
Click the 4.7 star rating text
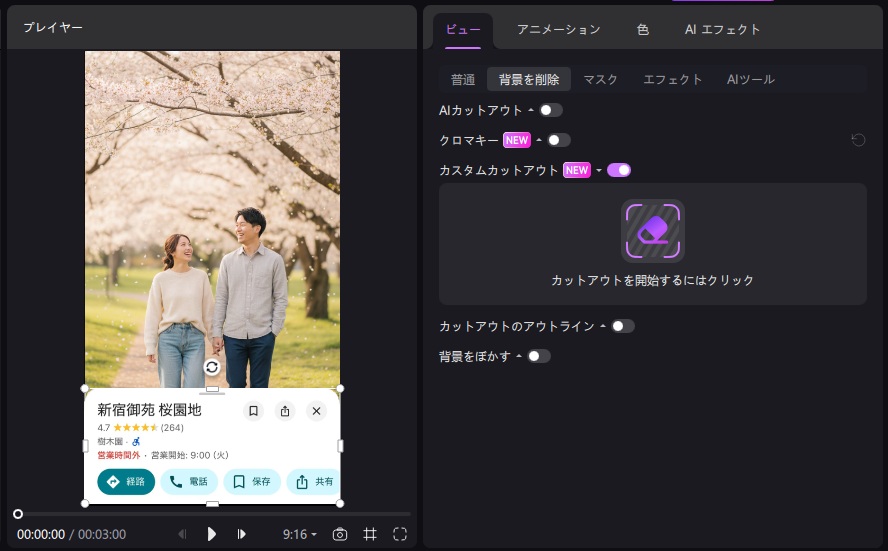(104, 428)
